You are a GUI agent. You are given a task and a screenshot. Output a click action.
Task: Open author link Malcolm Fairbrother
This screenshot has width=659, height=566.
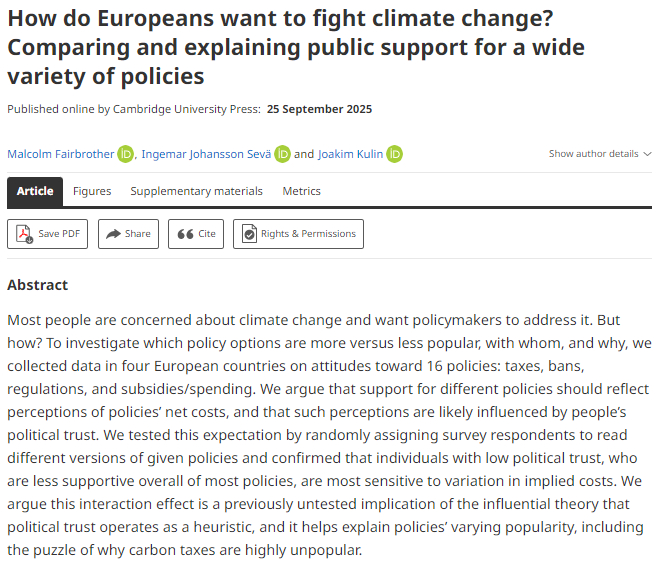point(60,154)
